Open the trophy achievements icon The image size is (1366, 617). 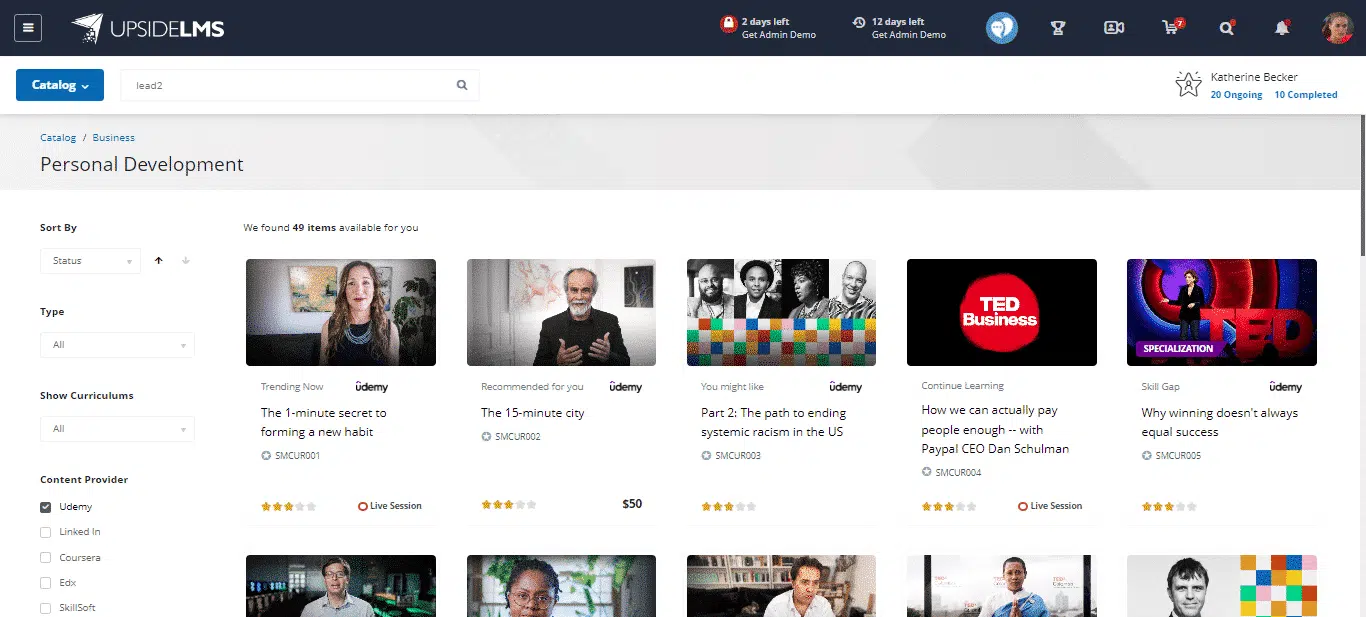point(1058,28)
